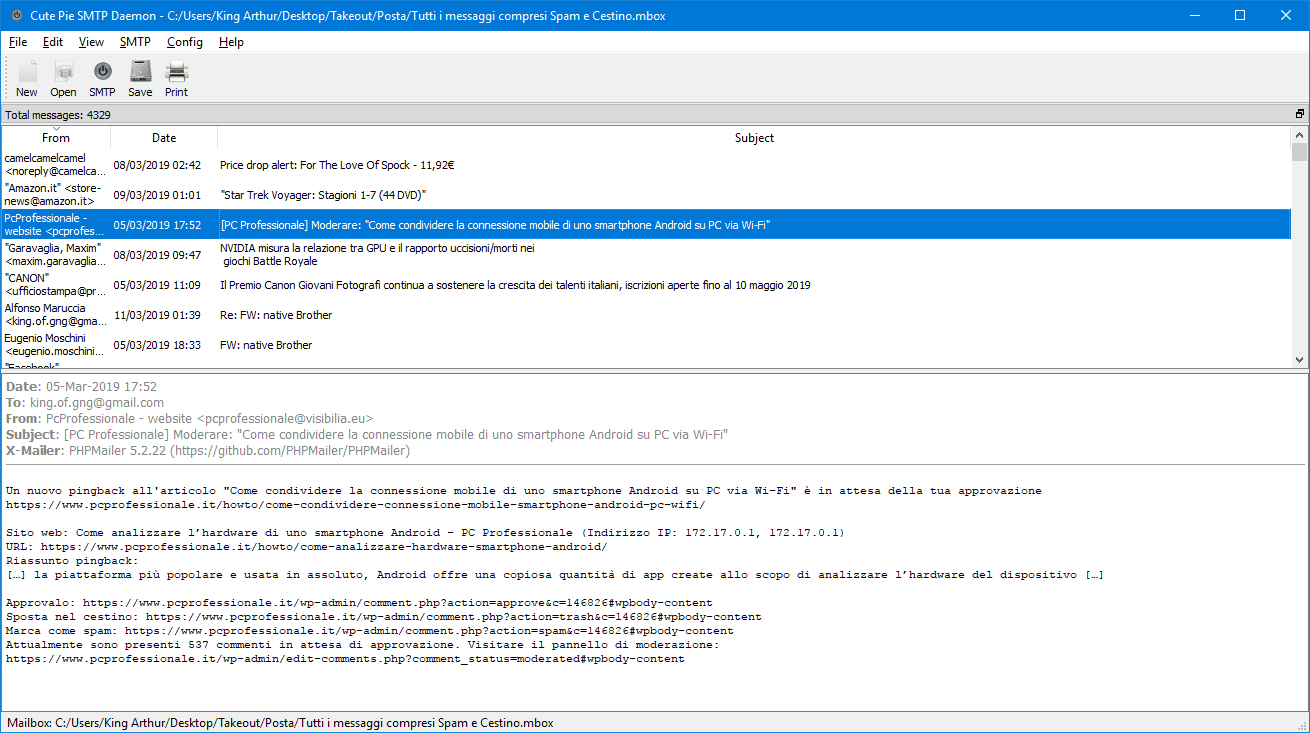Click the float panel icon beside Total messages
Screen dimensions: 1310x733
pos(1299,115)
